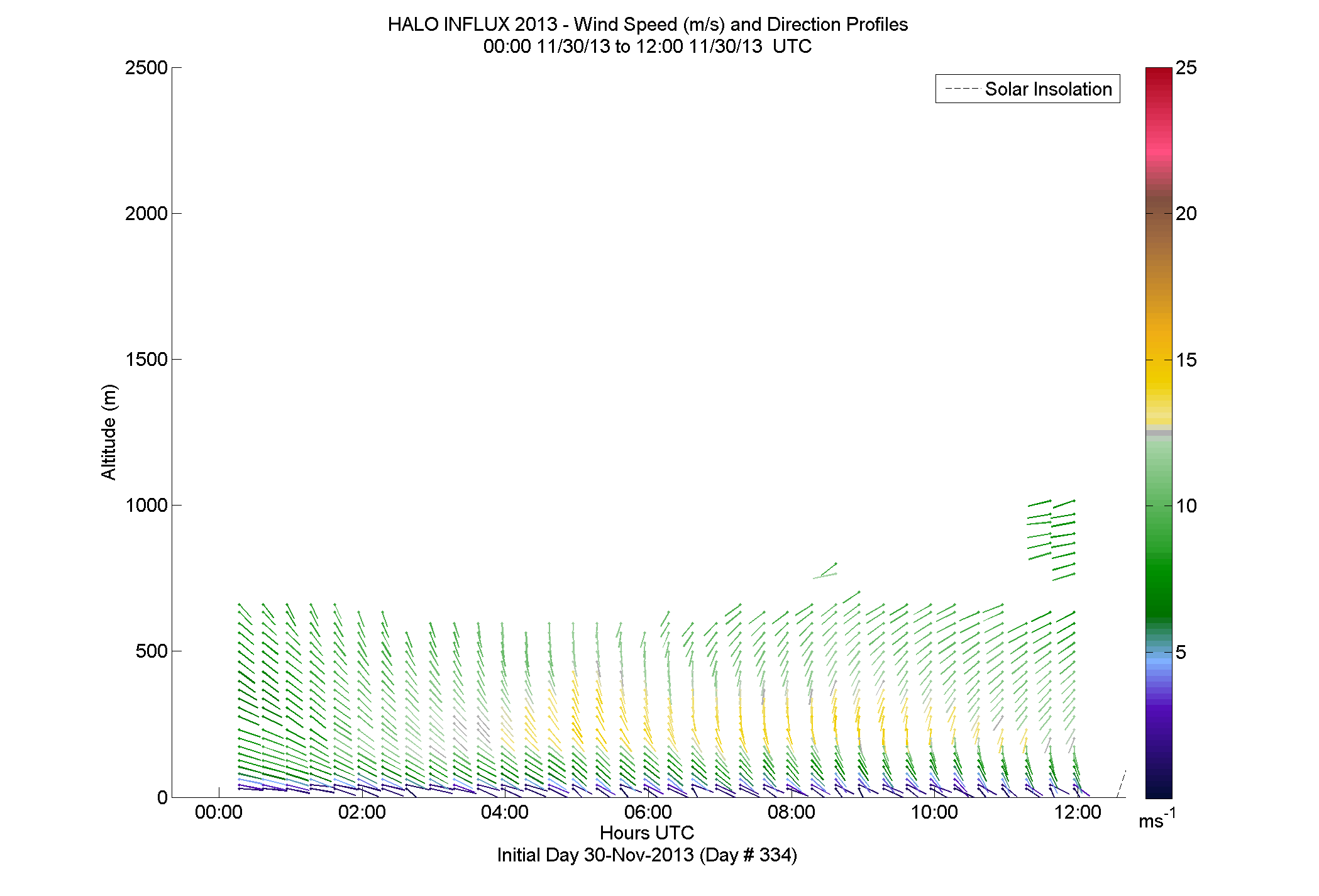This screenshot has height=896, width=1319.
Task: Click the 08:00 time tick label
Action: click(x=792, y=812)
